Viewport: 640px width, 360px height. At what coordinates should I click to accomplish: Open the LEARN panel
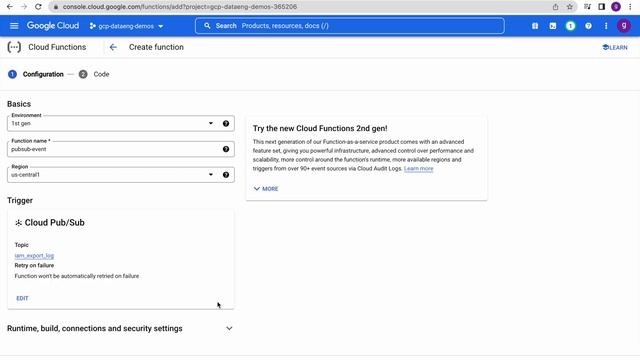pyautogui.click(x=615, y=47)
